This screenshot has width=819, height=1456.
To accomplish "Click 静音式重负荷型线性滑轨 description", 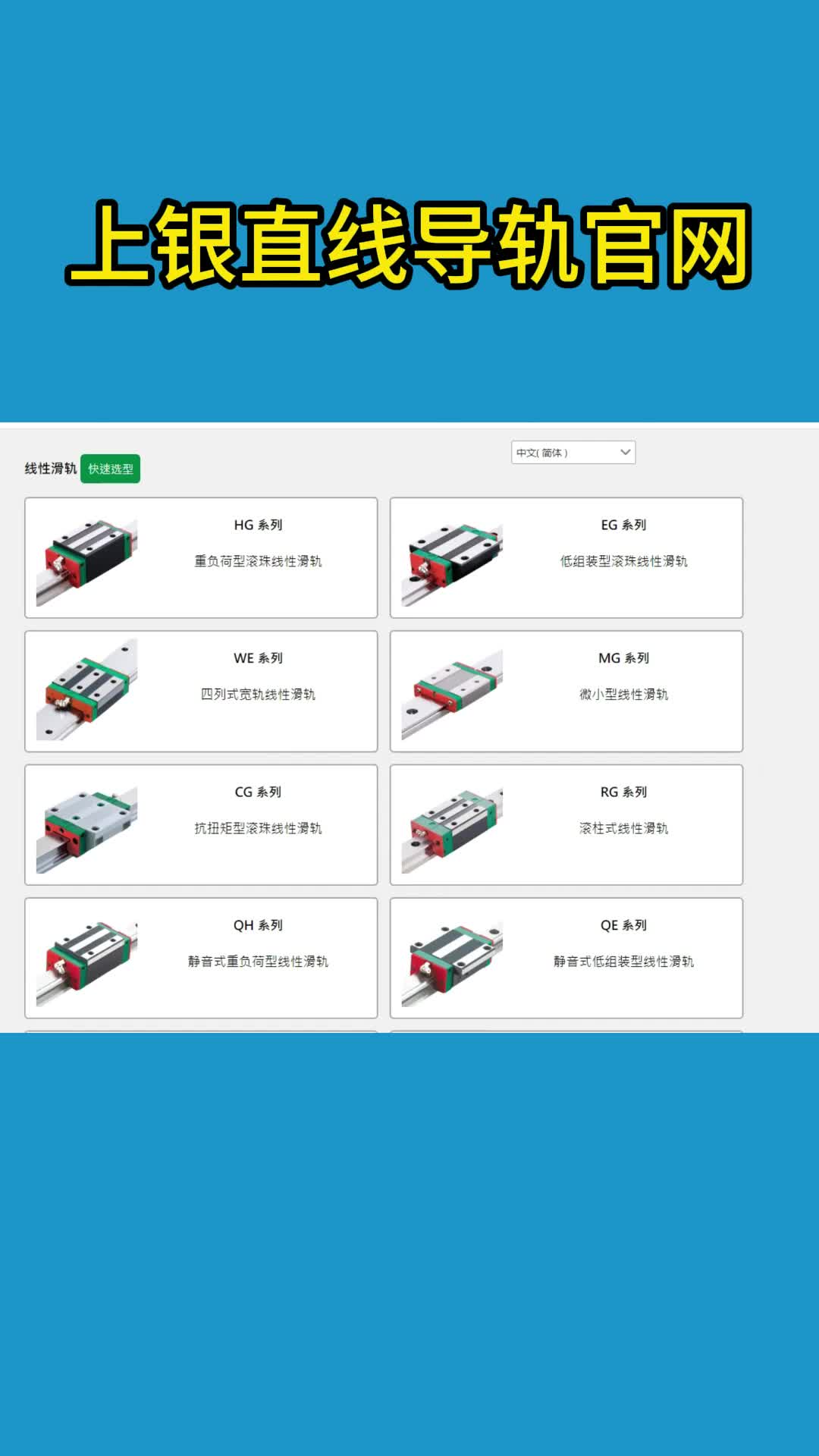I will coord(258,962).
